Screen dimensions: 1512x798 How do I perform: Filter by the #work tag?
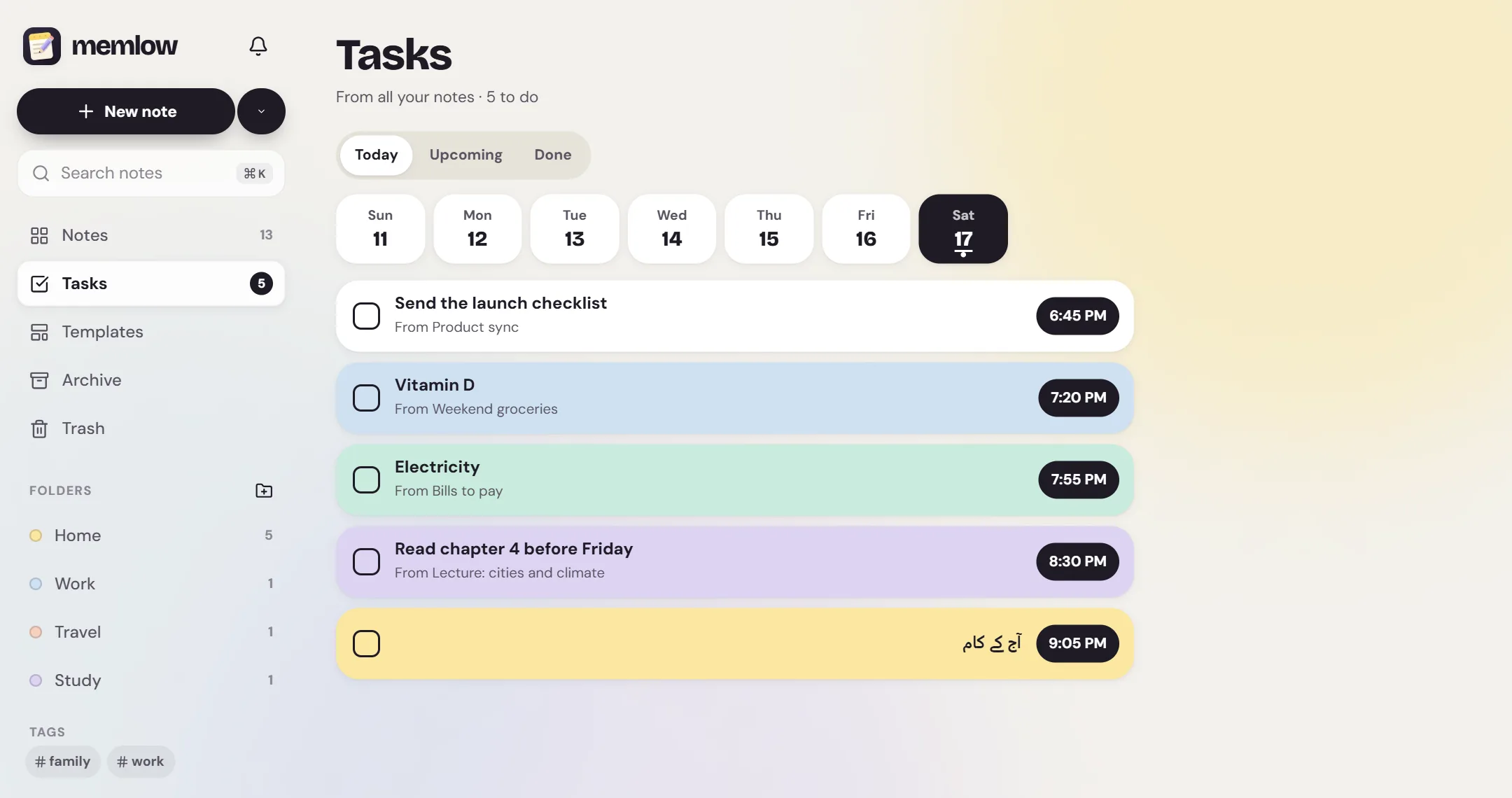coord(141,762)
